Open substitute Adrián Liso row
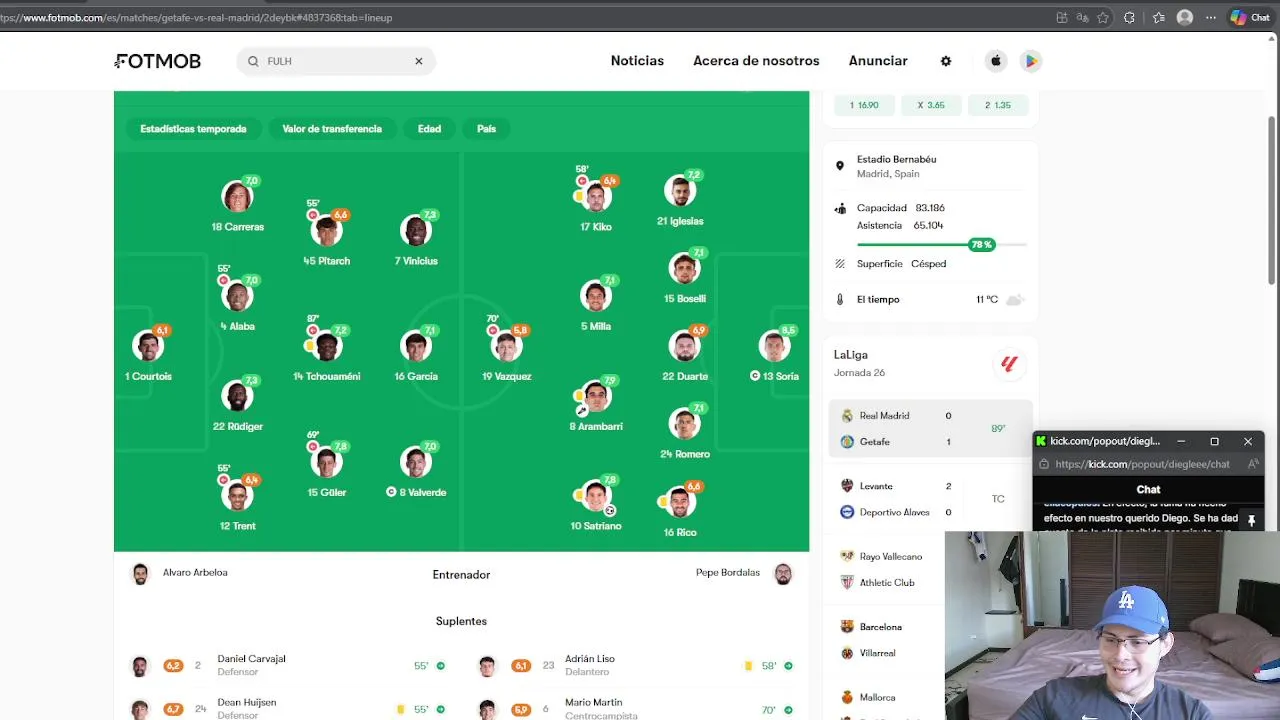The width and height of the screenshot is (1280, 720). tap(636, 666)
